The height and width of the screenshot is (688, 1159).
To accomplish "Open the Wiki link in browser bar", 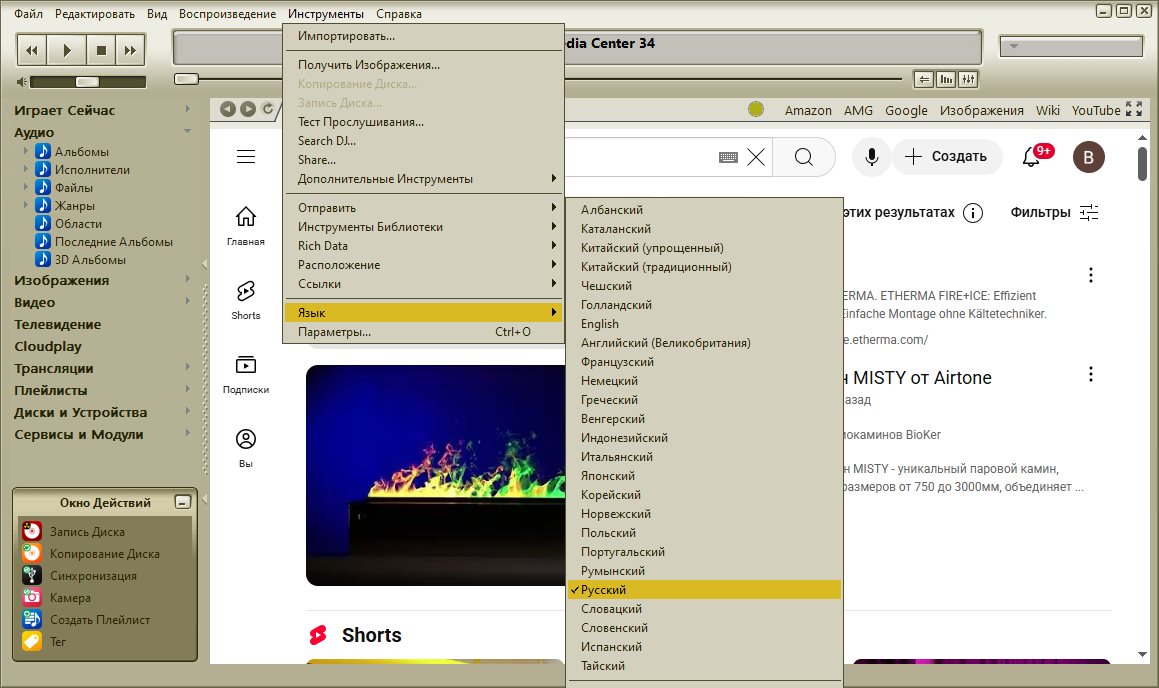I will click(1047, 110).
